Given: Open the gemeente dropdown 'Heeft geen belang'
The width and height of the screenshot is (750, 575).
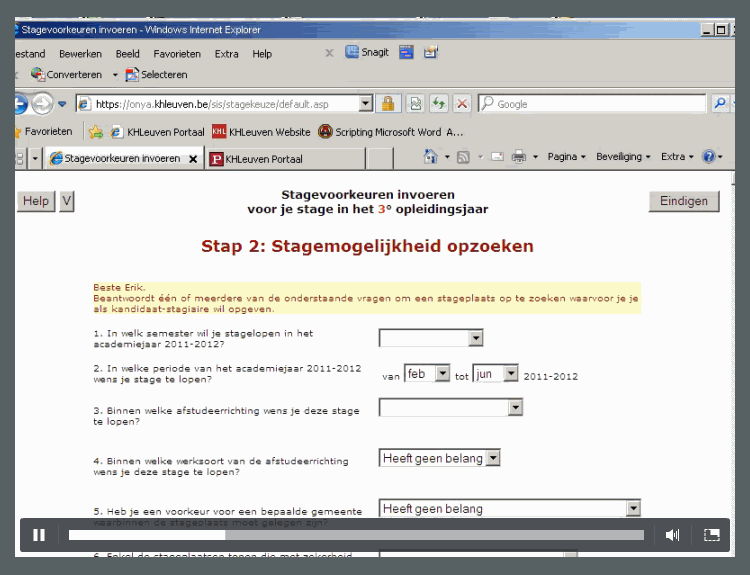Looking at the screenshot, I should 509,509.
